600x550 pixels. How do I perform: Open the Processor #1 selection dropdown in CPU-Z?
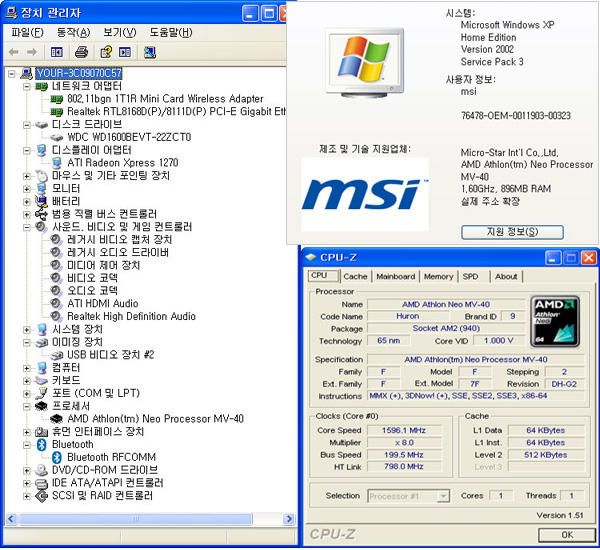pos(443,496)
